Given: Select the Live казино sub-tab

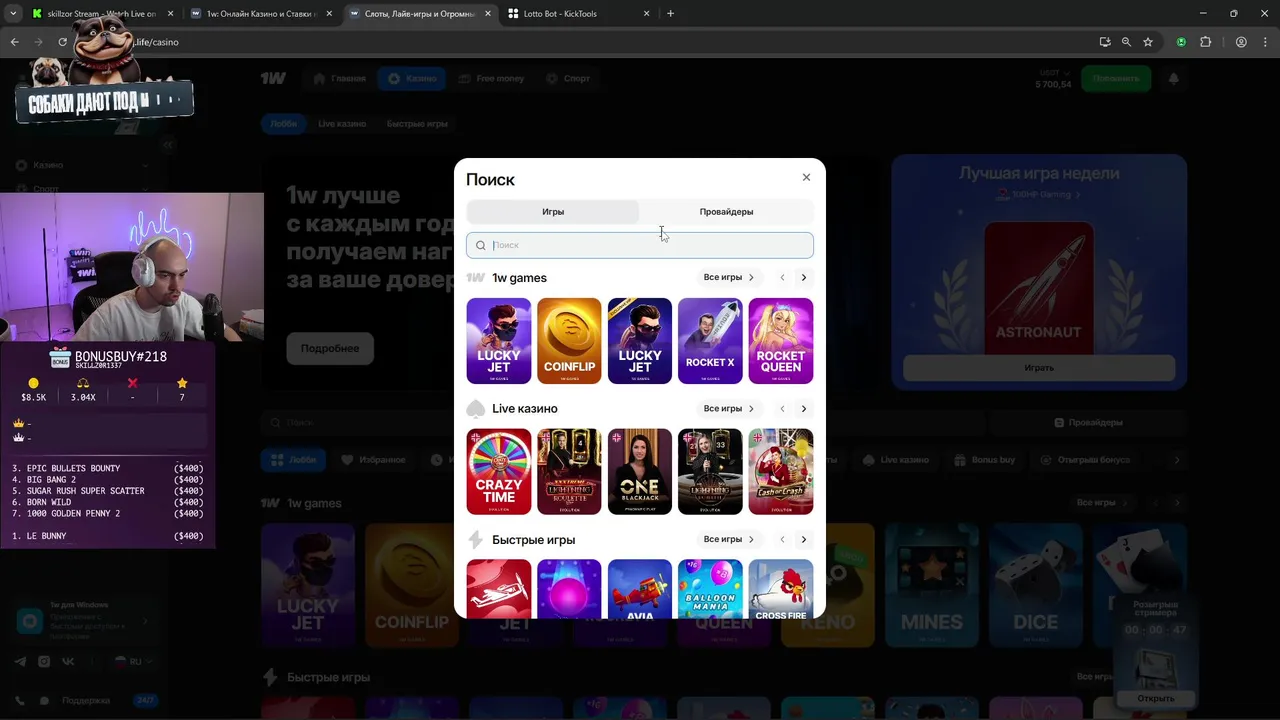Looking at the screenshot, I should [342, 124].
